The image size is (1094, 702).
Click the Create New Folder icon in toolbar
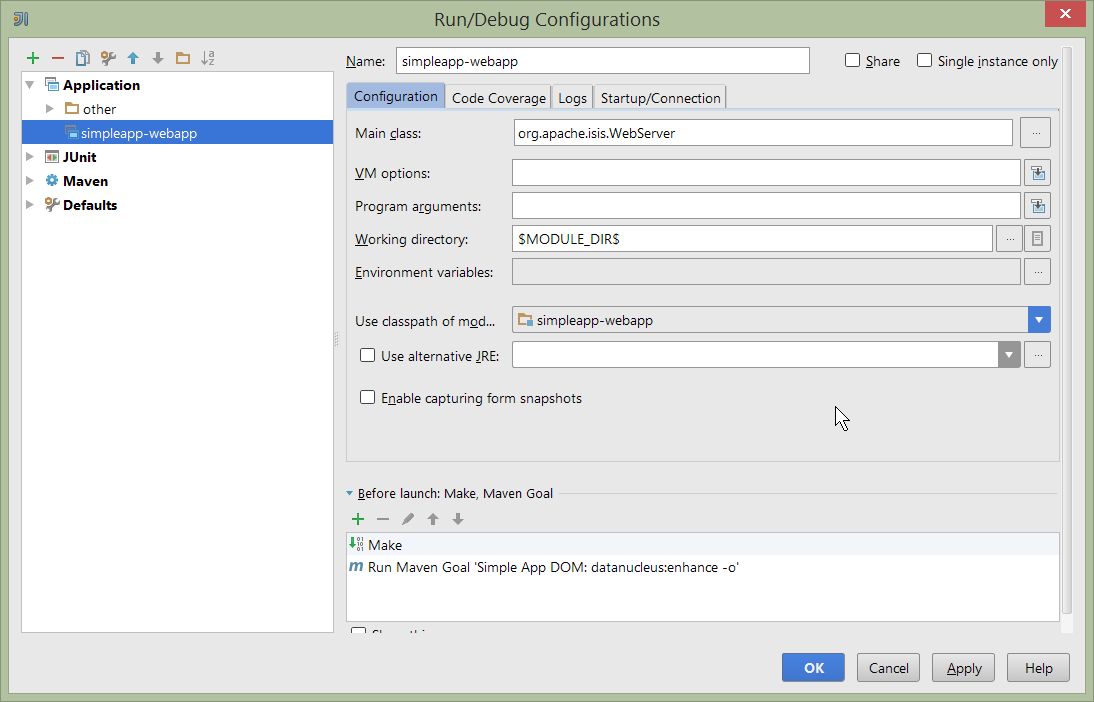click(x=183, y=58)
